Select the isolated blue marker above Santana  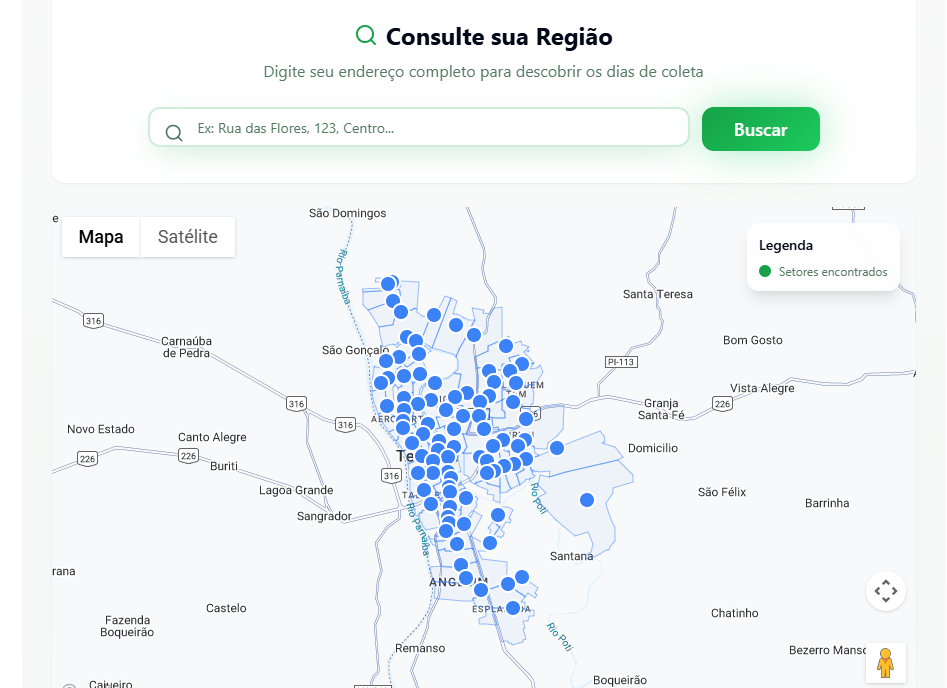point(587,500)
